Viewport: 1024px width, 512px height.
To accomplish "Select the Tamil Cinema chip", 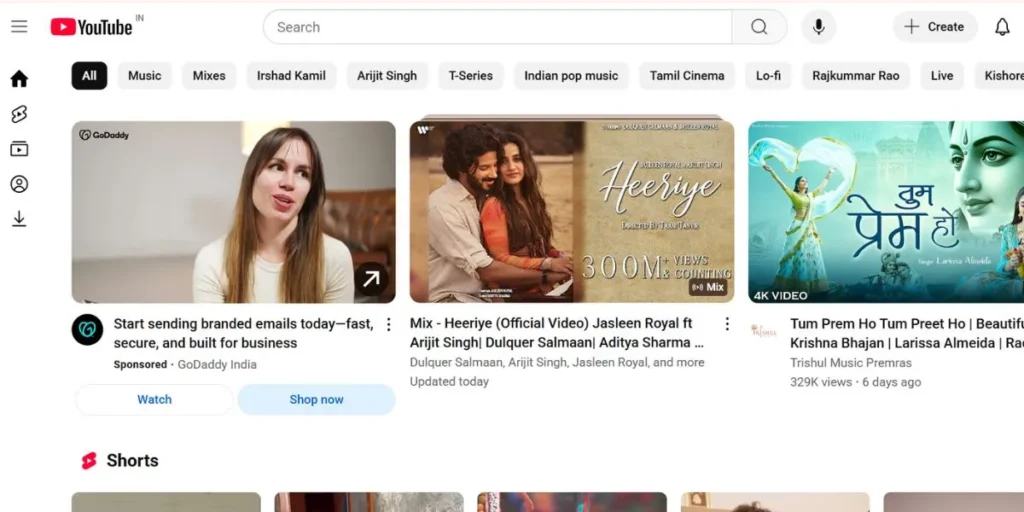I will pyautogui.click(x=686, y=76).
